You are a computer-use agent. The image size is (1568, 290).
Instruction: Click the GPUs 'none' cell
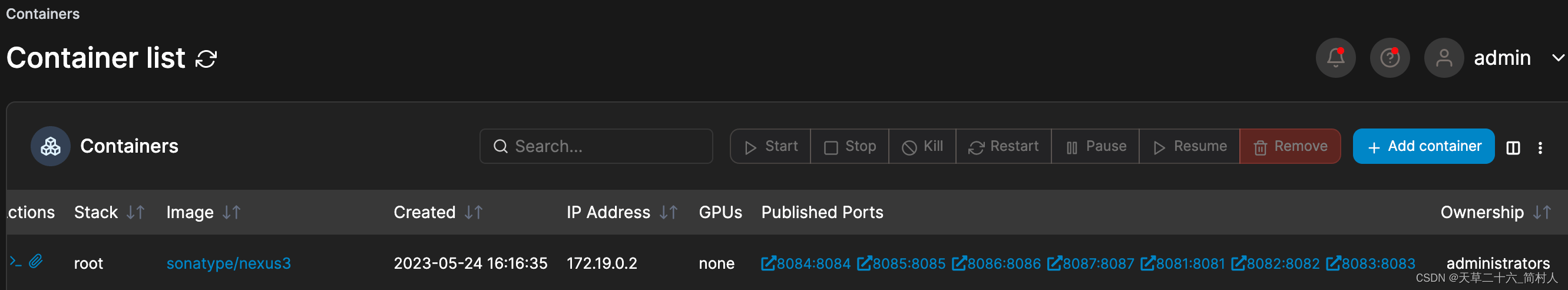coord(716,263)
